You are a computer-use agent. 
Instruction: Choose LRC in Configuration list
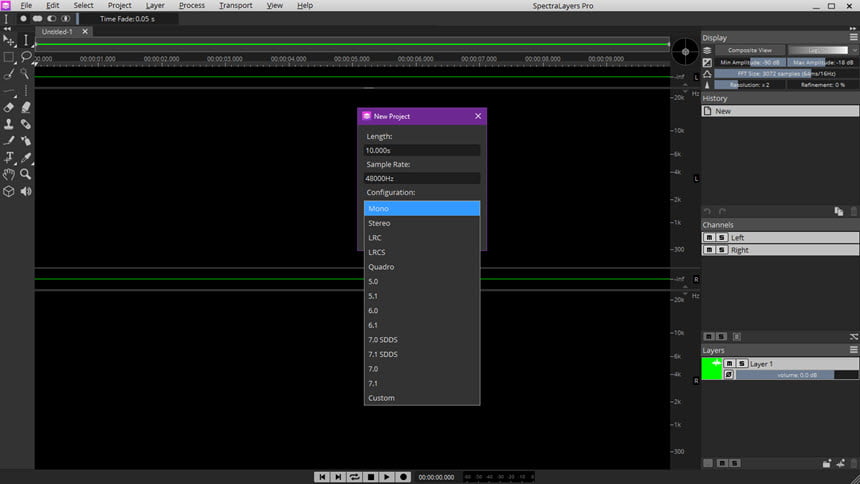422,238
